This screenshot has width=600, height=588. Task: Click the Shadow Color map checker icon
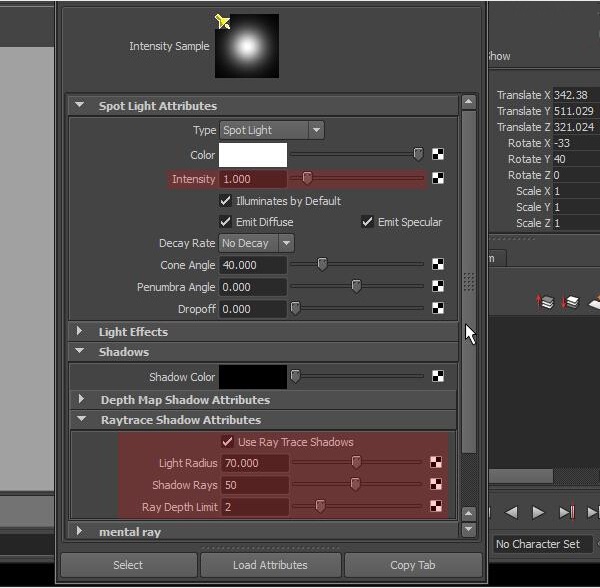tap(438, 376)
